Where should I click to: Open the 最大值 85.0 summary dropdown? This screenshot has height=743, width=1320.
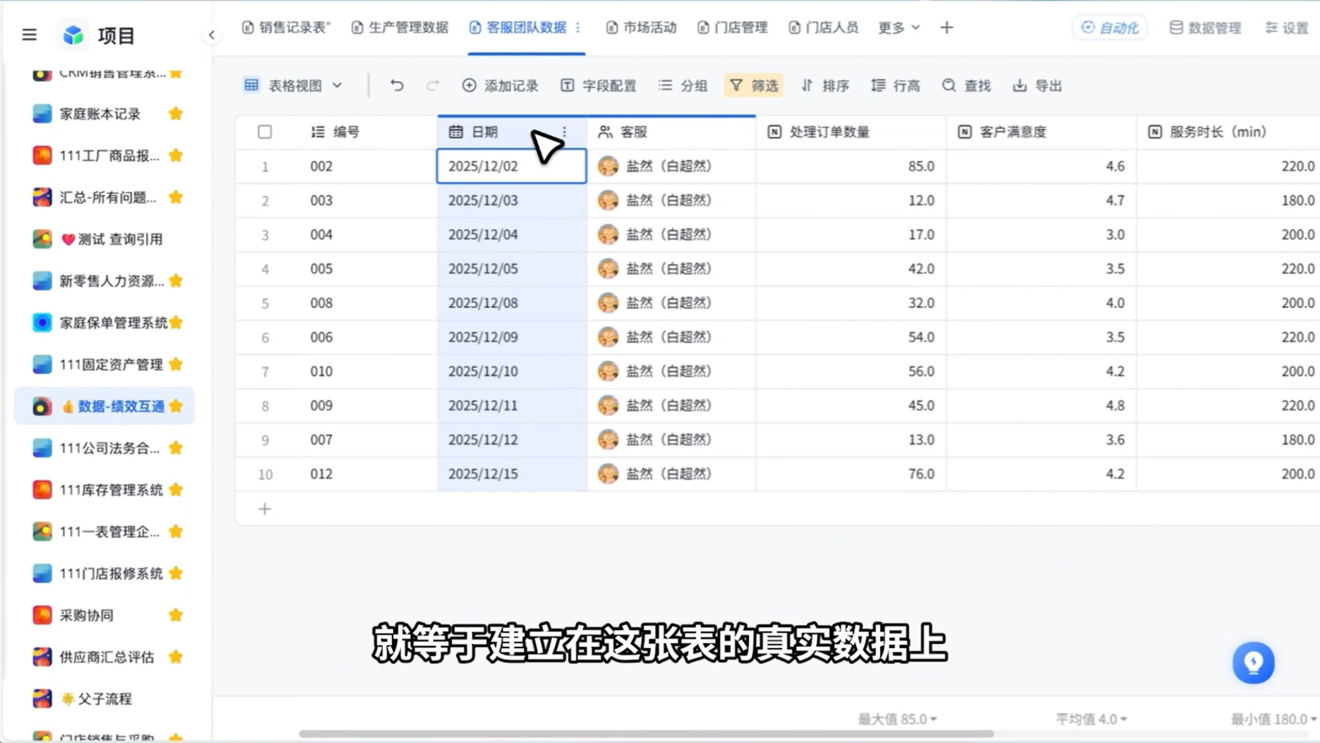[x=897, y=719]
